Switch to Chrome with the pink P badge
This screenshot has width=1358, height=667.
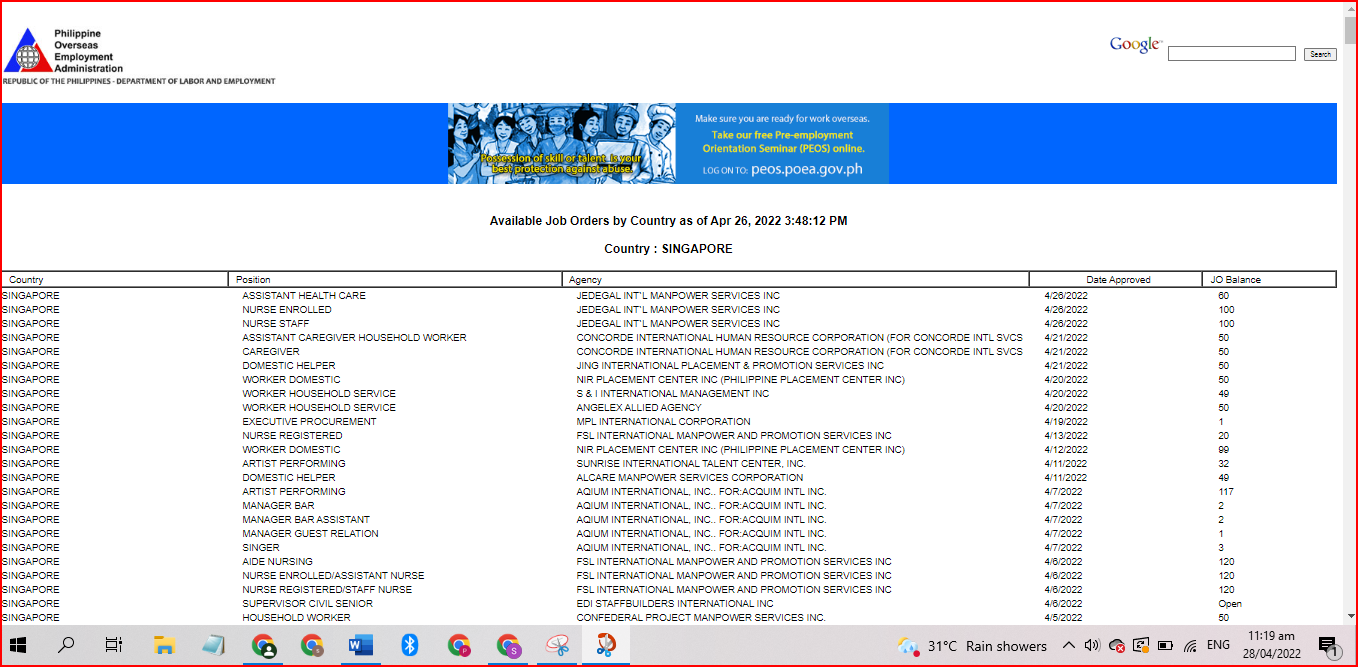point(459,645)
